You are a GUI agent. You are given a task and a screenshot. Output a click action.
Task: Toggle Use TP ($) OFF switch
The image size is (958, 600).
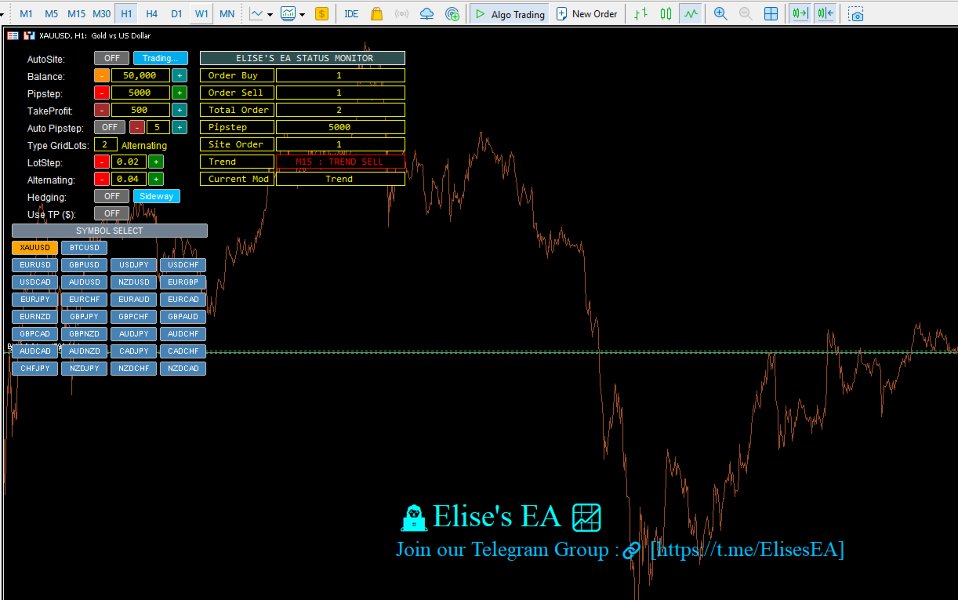pyautogui.click(x=112, y=213)
